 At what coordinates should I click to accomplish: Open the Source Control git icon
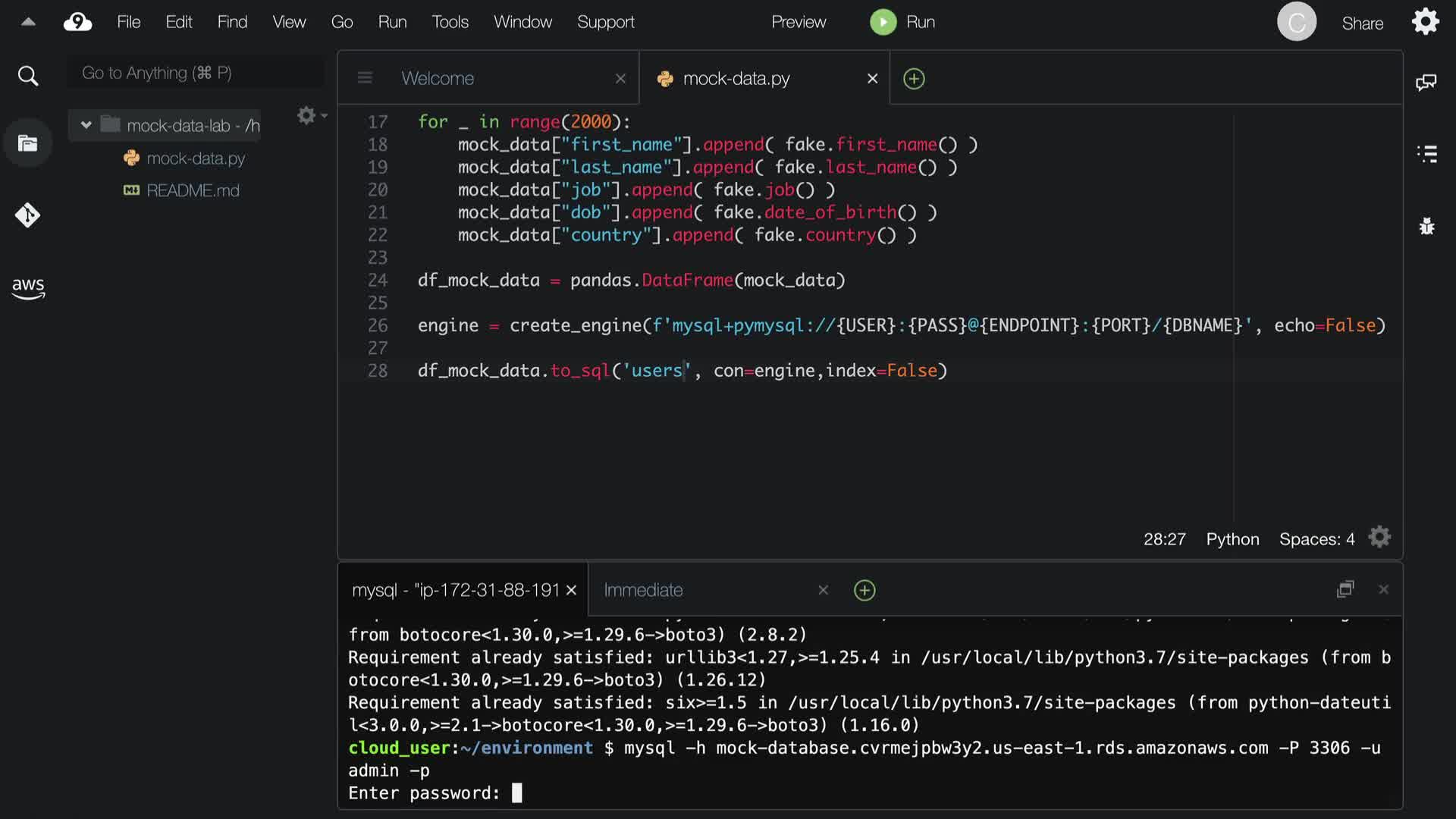(28, 215)
